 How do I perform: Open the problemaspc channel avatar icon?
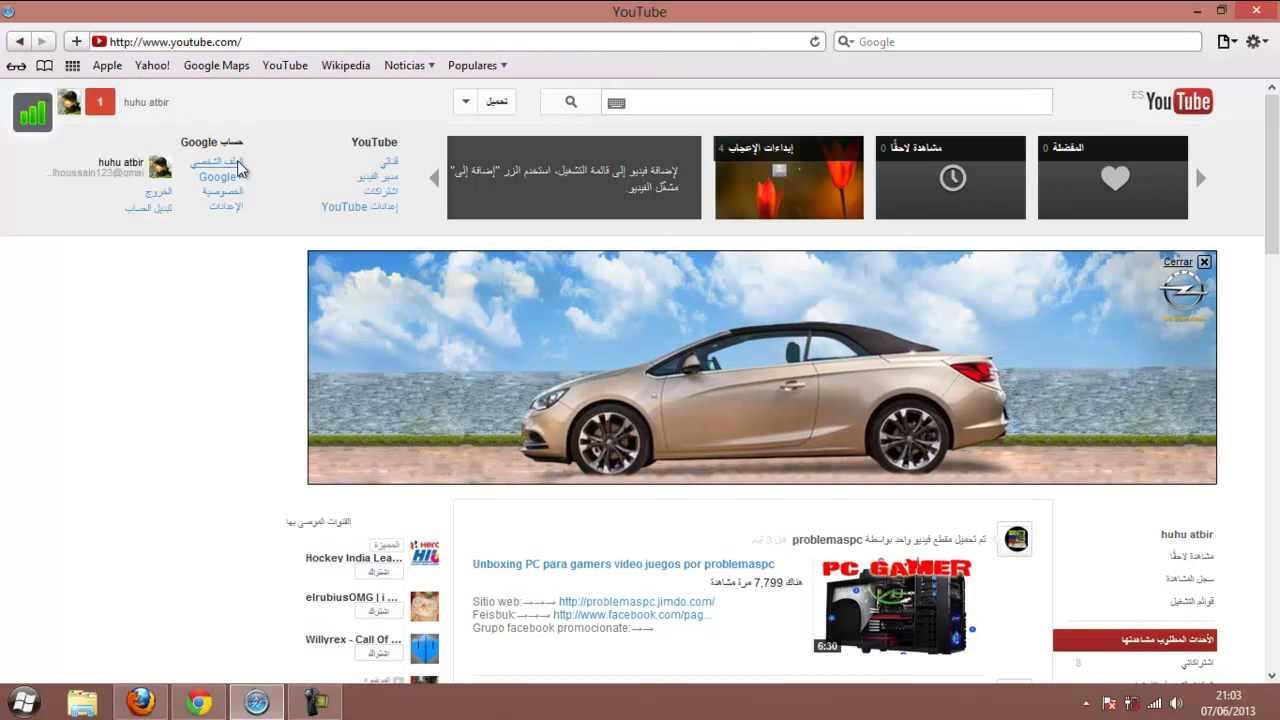pos(1016,539)
